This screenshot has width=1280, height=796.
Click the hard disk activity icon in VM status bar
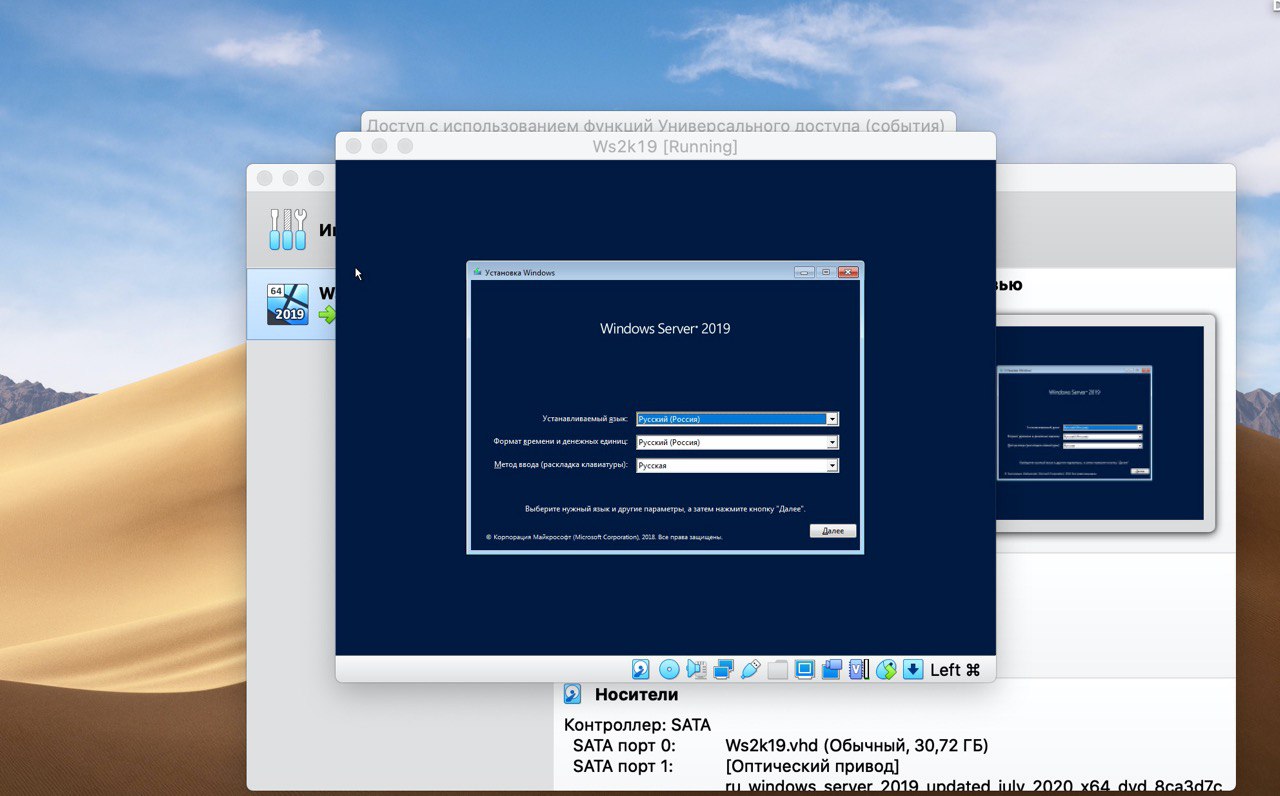[x=641, y=670]
